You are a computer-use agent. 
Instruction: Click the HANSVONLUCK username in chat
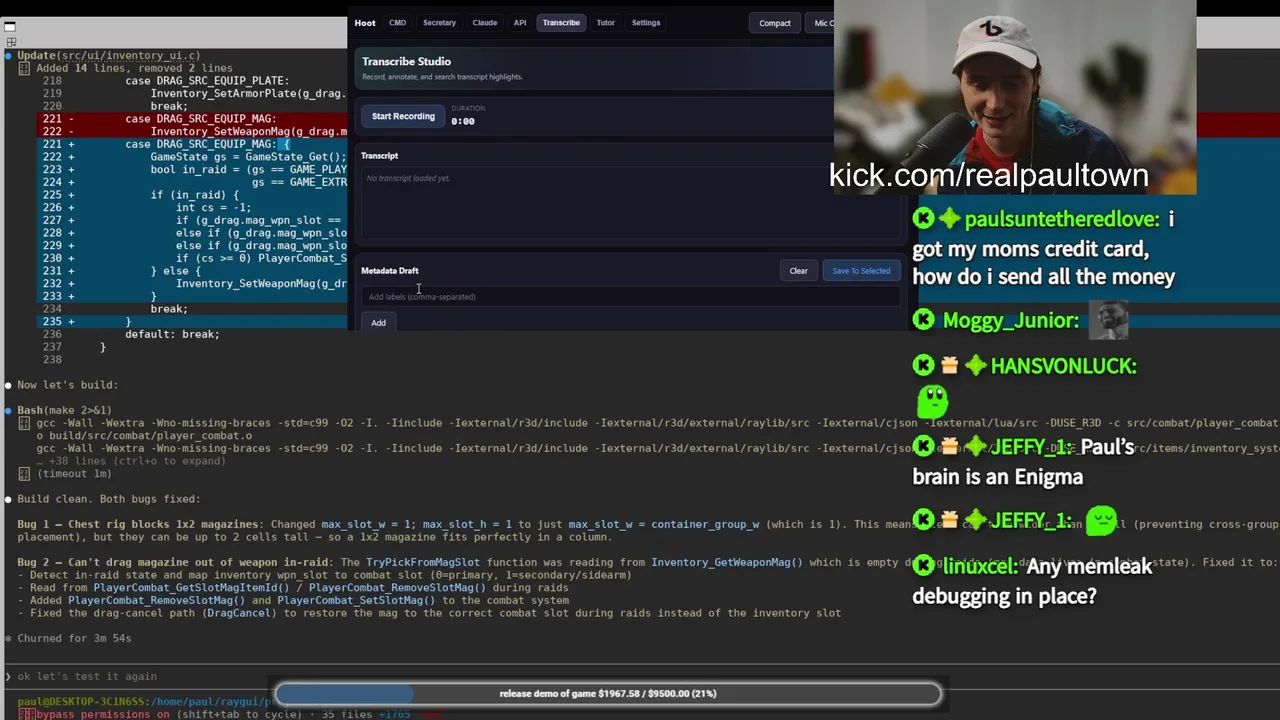point(1063,366)
